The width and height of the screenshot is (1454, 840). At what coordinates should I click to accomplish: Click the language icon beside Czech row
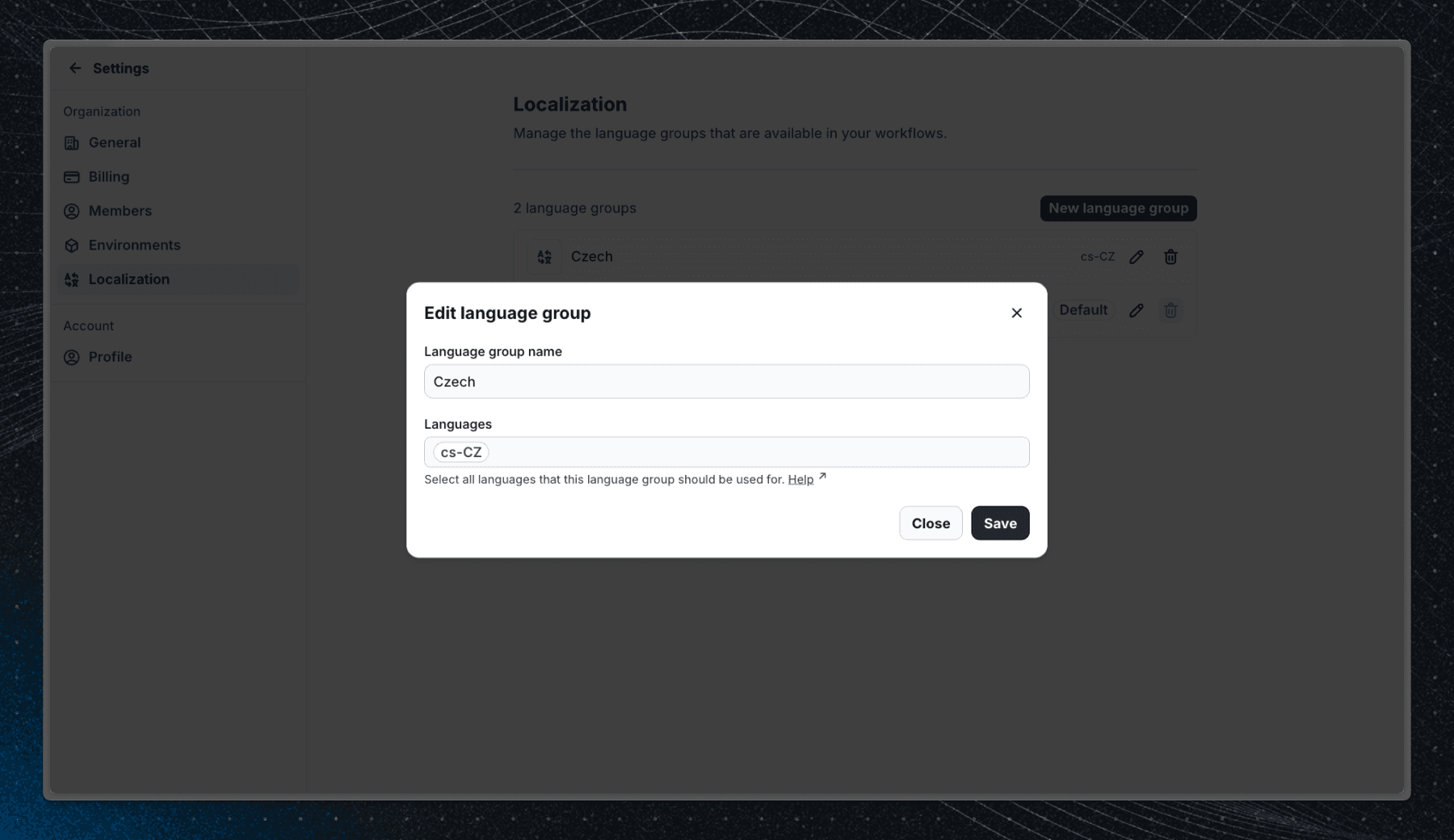(544, 257)
